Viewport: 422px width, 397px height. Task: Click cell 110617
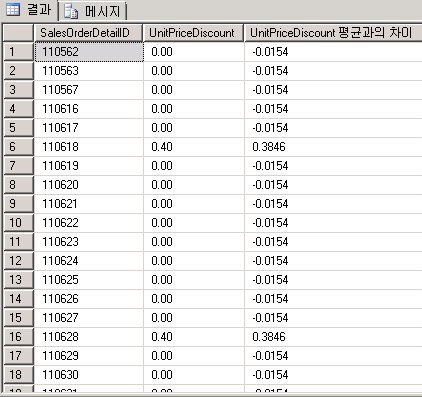[x=89, y=128]
